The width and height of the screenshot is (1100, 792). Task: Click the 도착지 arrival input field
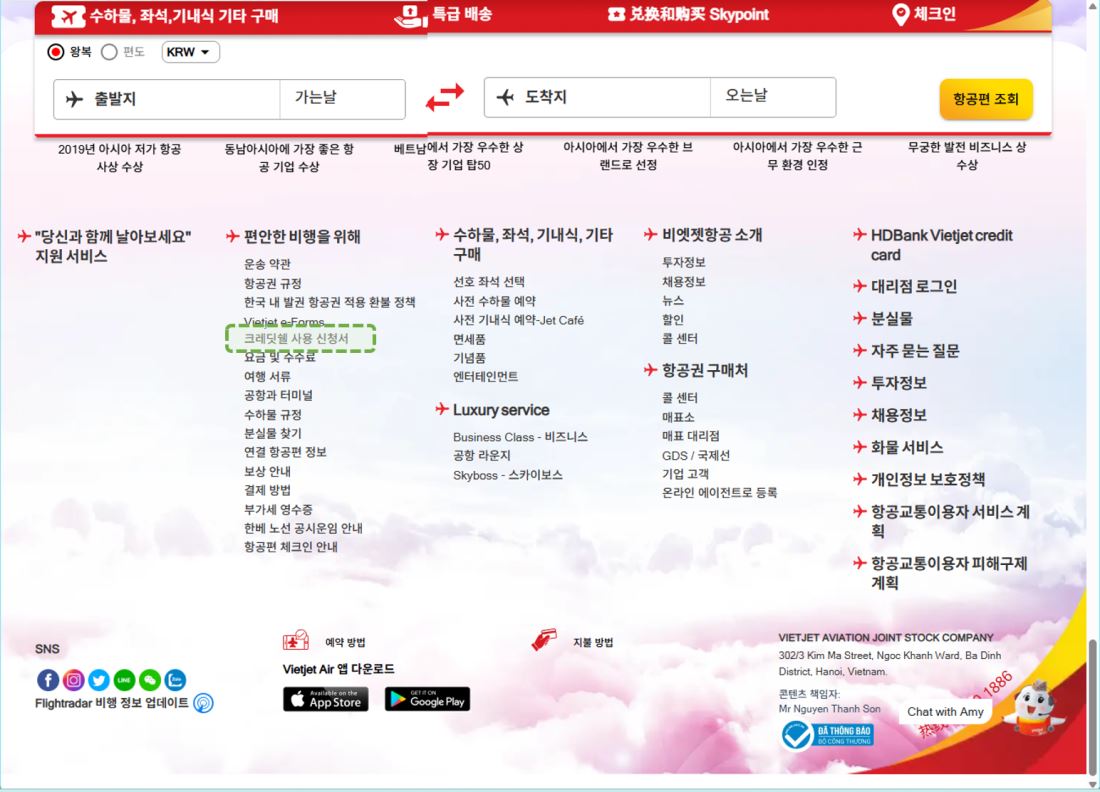coord(598,97)
